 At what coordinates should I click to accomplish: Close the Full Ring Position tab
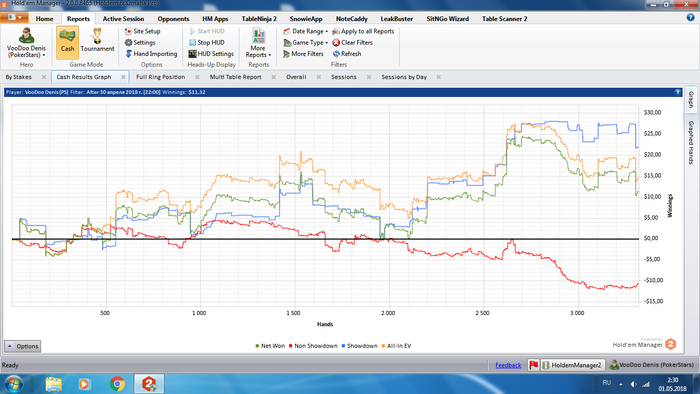point(197,77)
